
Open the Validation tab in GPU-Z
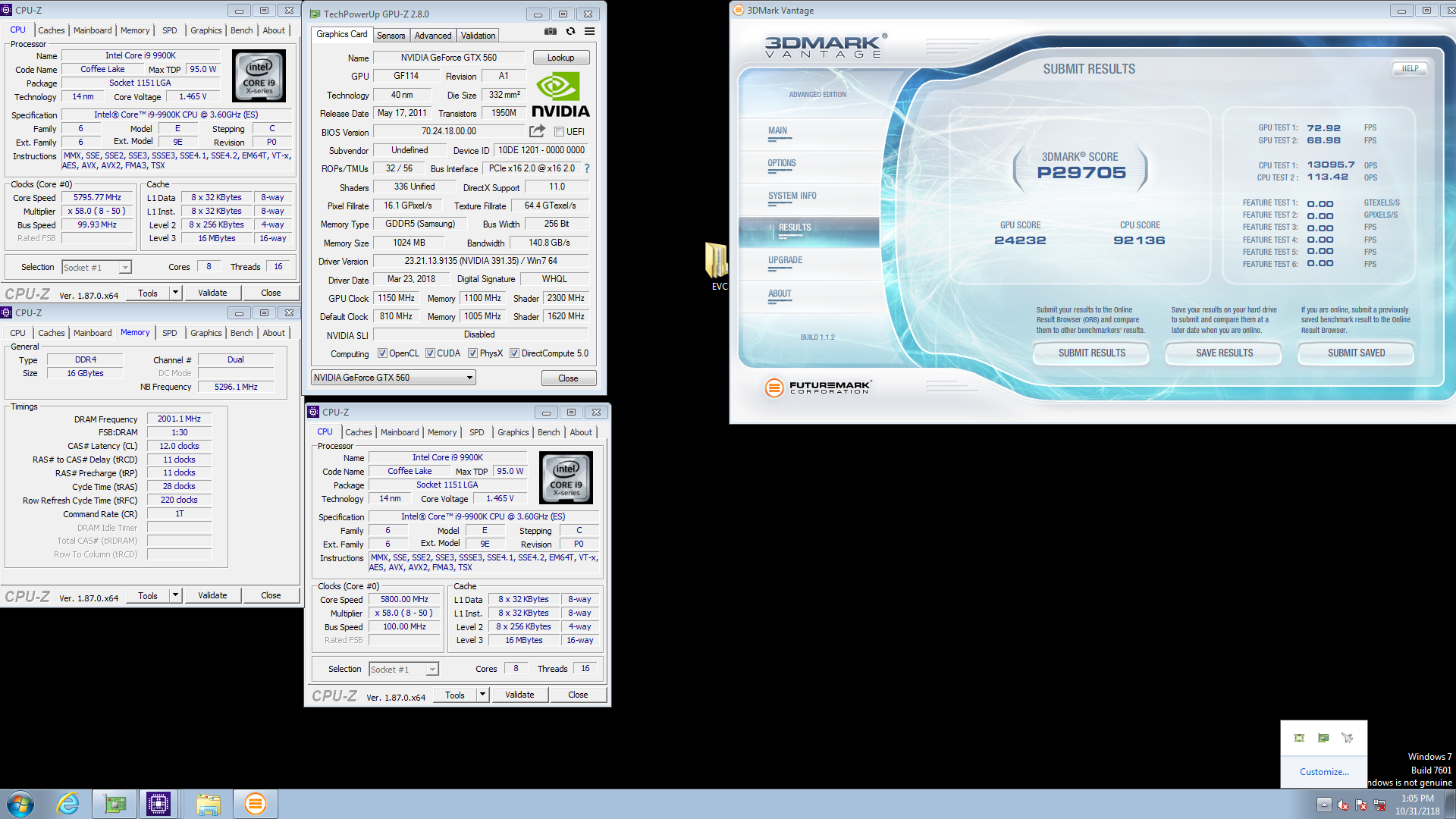(478, 36)
